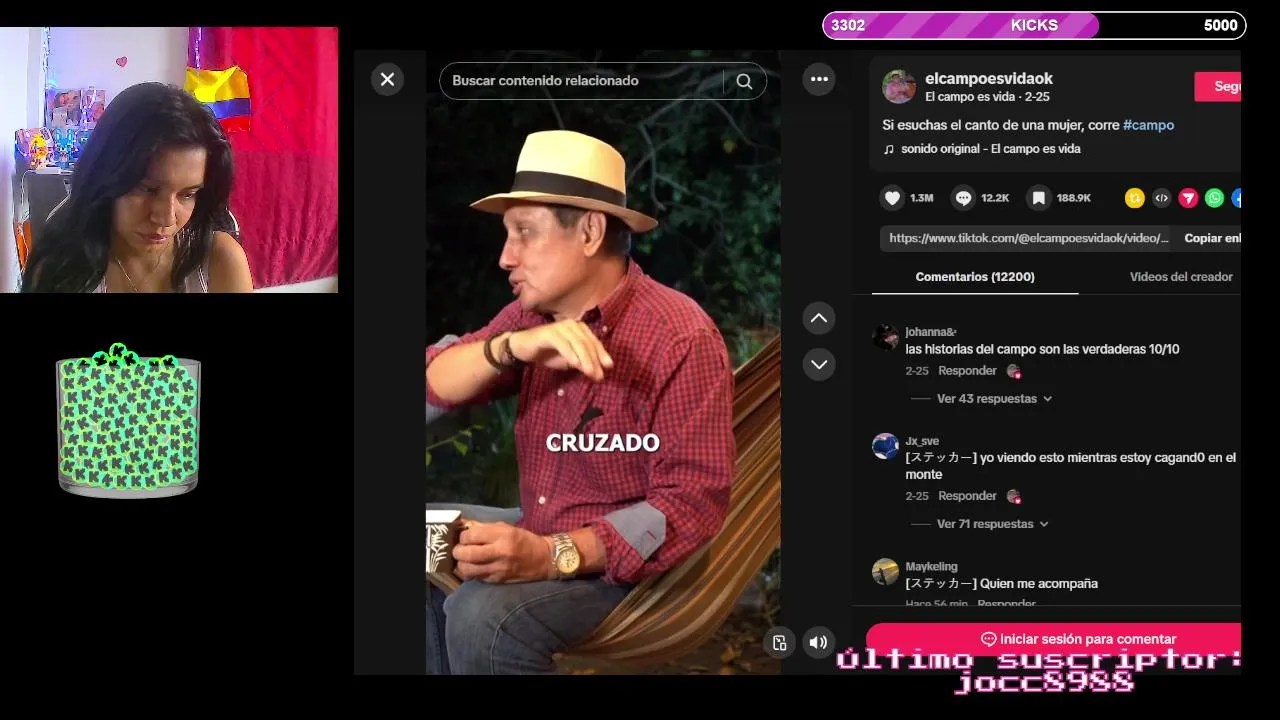Viewport: 1280px width, 720px height.
Task: Share to WhatsApp with green icon
Action: [x=1214, y=198]
